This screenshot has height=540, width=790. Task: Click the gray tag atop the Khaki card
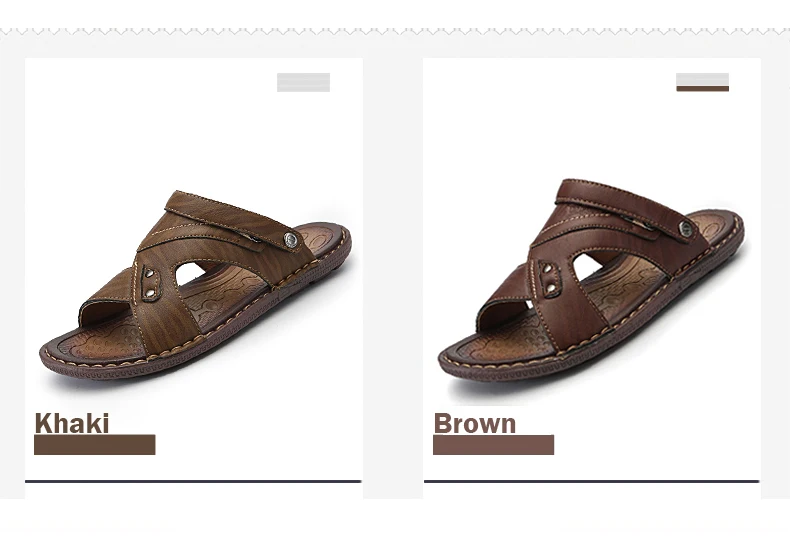pyautogui.click(x=303, y=83)
